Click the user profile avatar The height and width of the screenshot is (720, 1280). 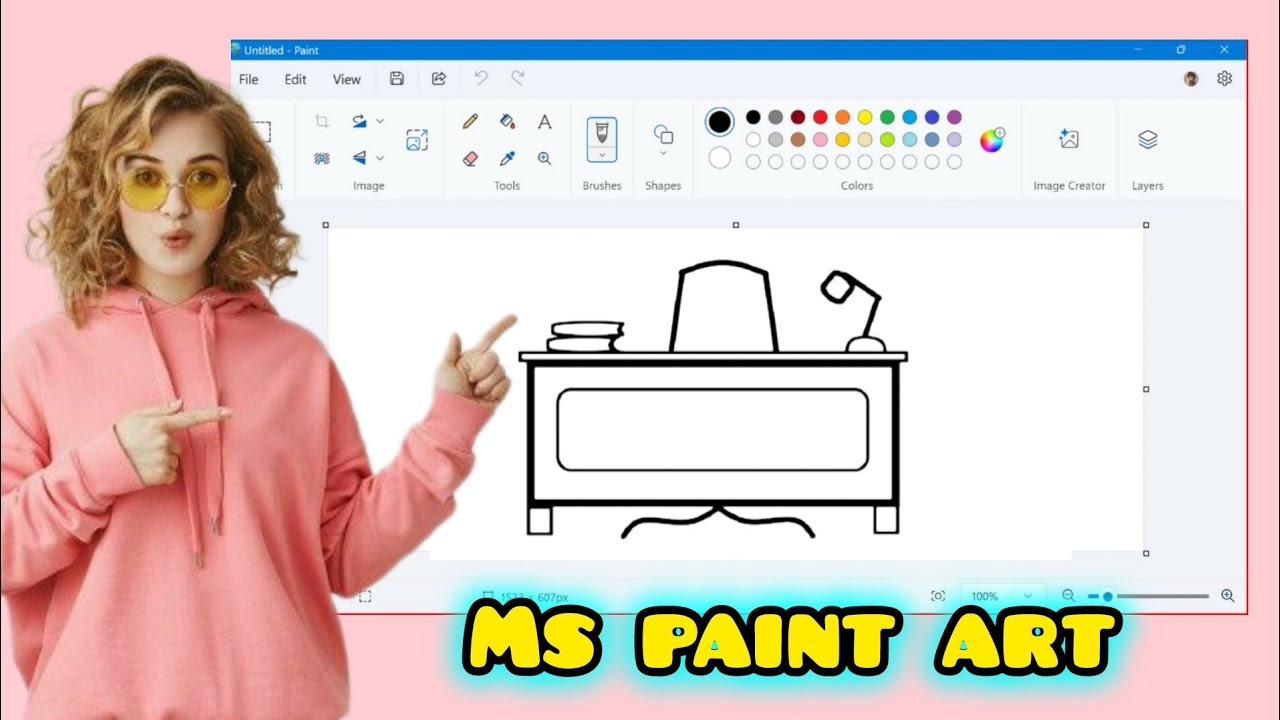point(1191,79)
